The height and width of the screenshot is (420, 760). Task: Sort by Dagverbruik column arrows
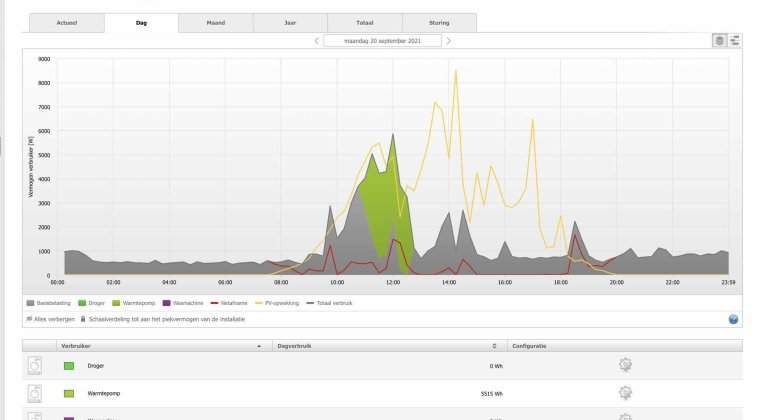coord(495,346)
